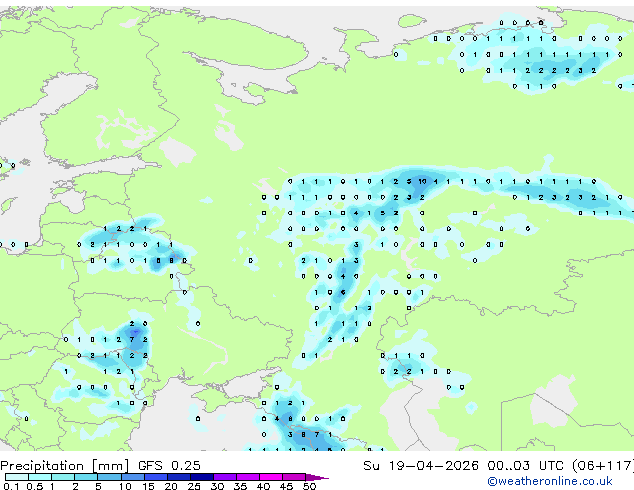Screen dimensions: 634x490
Task: Click the above-50 legend arrow tip
Action: 317,477
